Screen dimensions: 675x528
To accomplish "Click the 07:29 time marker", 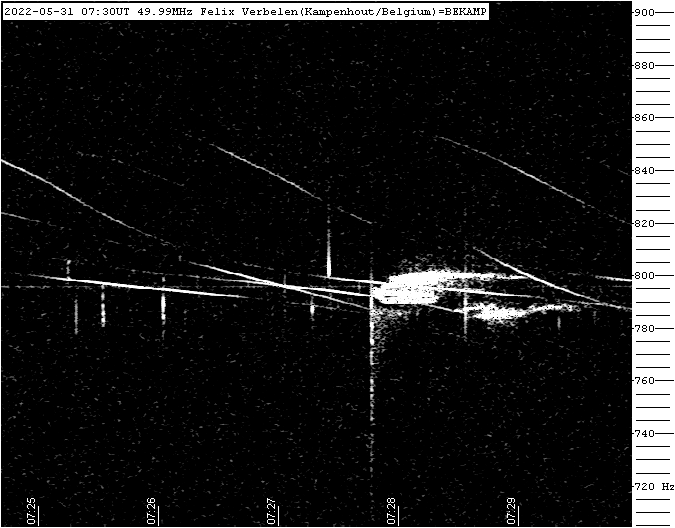I will (x=511, y=511).
